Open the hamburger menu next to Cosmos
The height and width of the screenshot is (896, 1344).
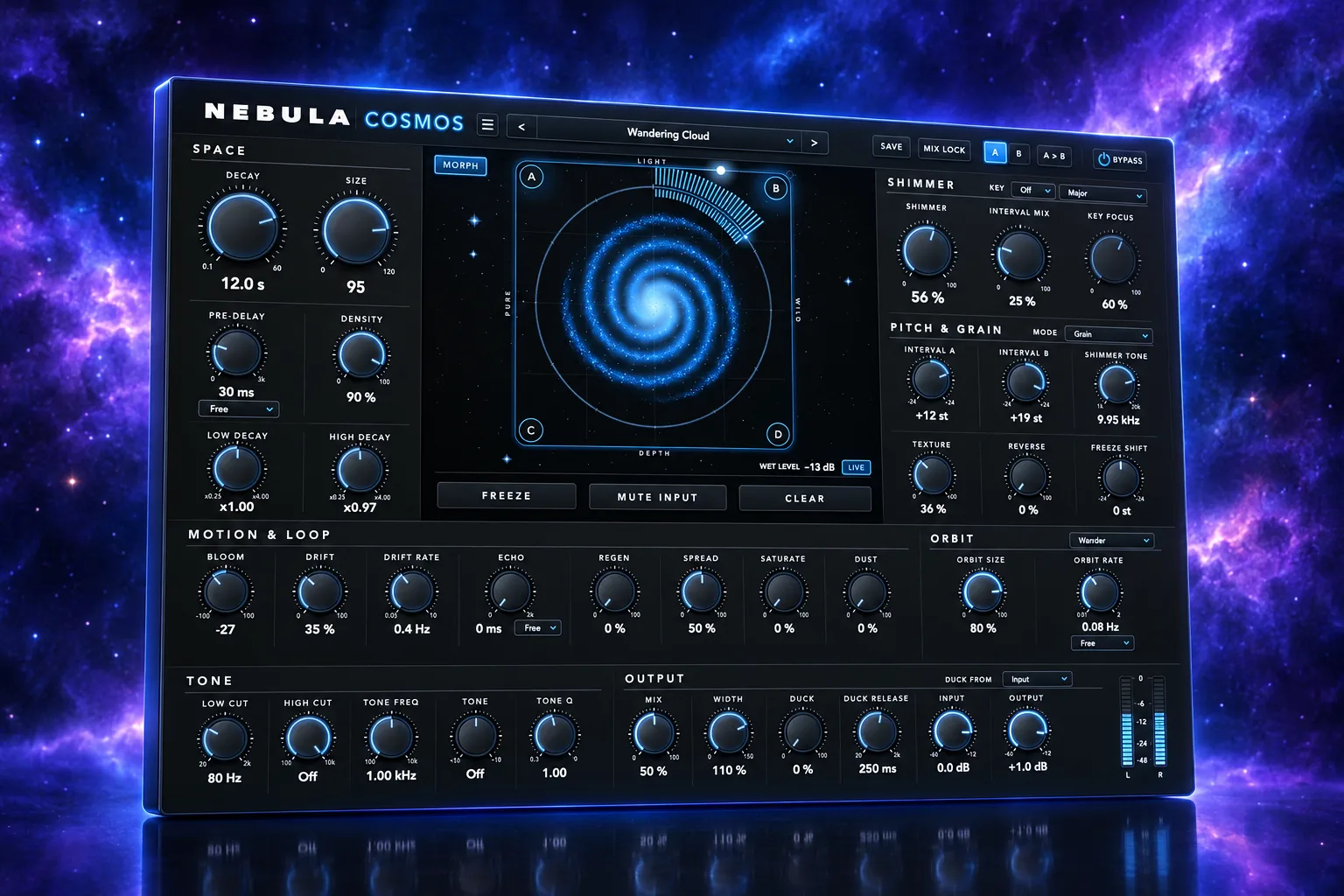pos(487,125)
